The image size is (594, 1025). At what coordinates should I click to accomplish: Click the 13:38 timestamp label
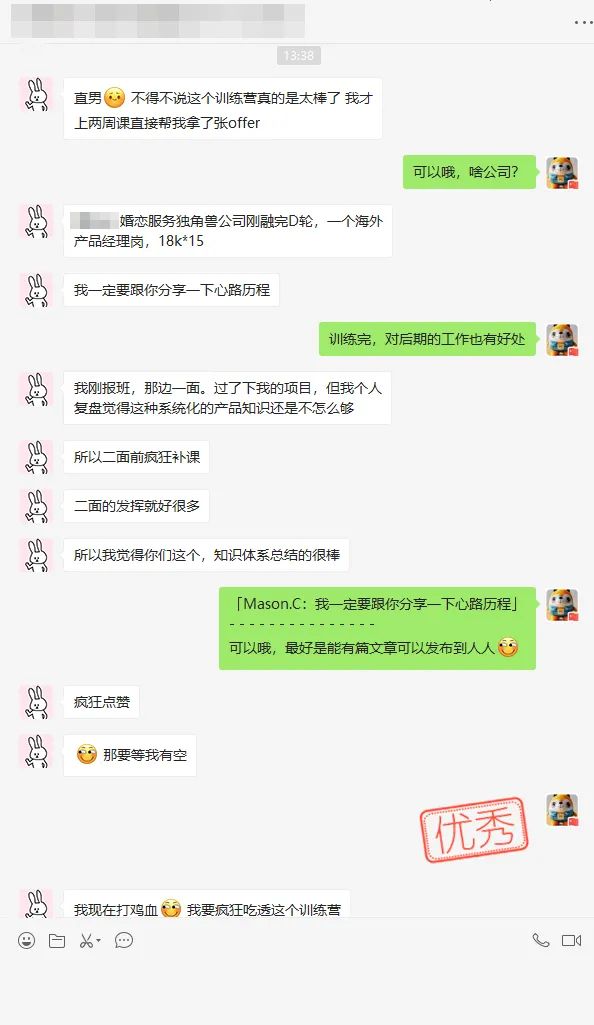tap(299, 56)
